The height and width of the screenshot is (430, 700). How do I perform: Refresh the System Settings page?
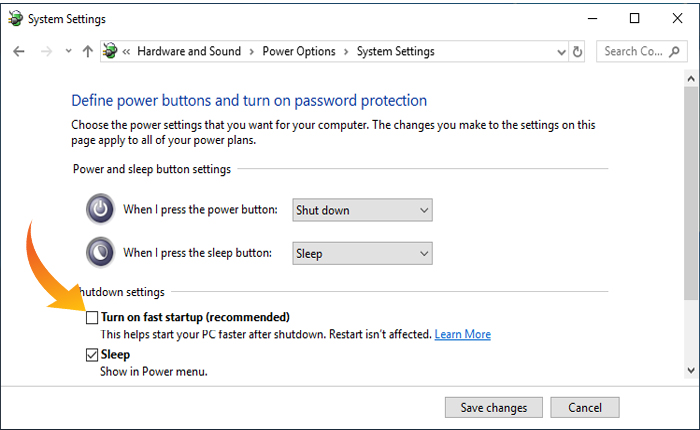click(577, 51)
